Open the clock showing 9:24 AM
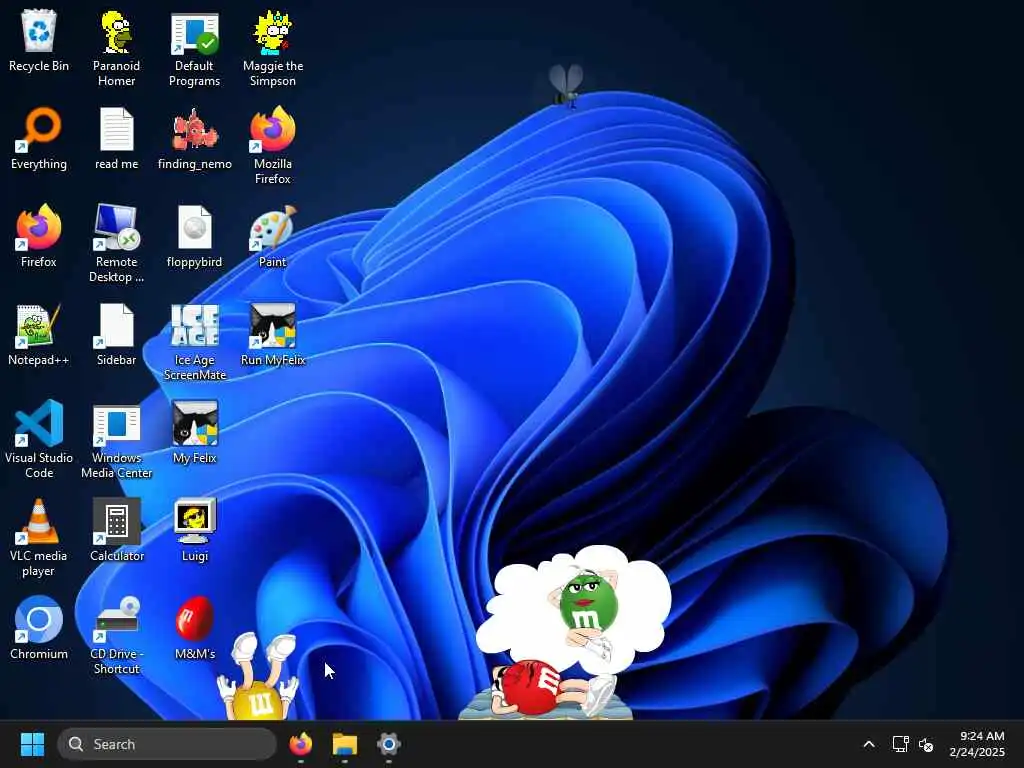Viewport: 1024px width, 768px height. point(978,744)
